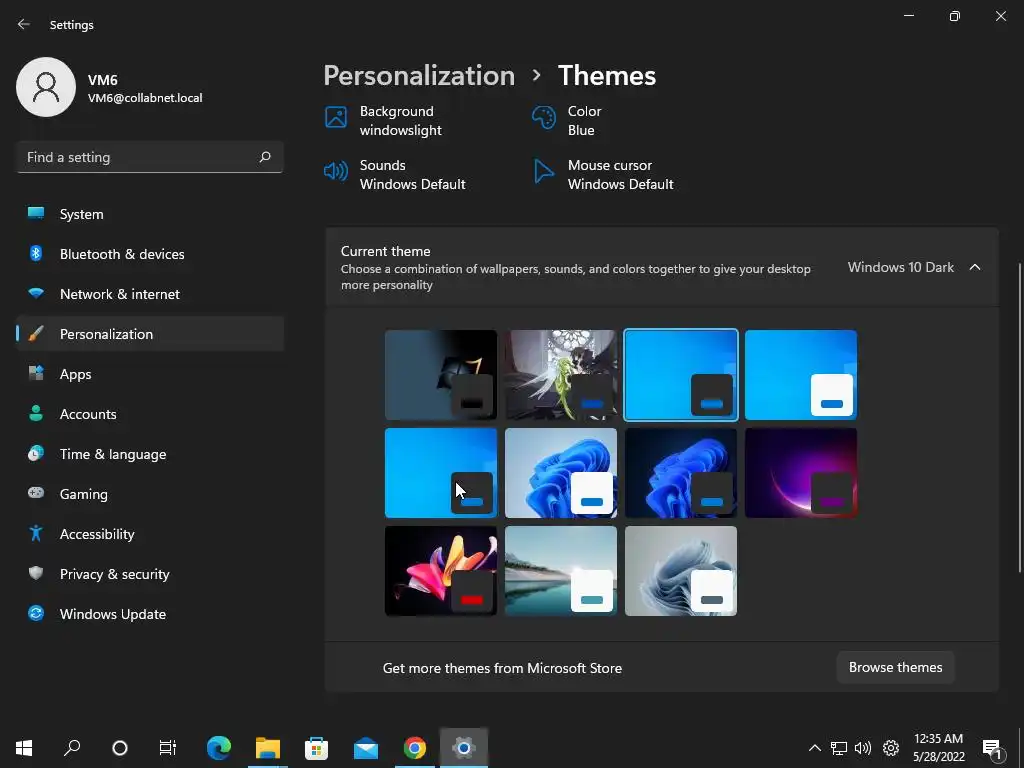Click the search magnifier in Find a setting
Viewport: 1024px width, 768px height.
pos(264,157)
